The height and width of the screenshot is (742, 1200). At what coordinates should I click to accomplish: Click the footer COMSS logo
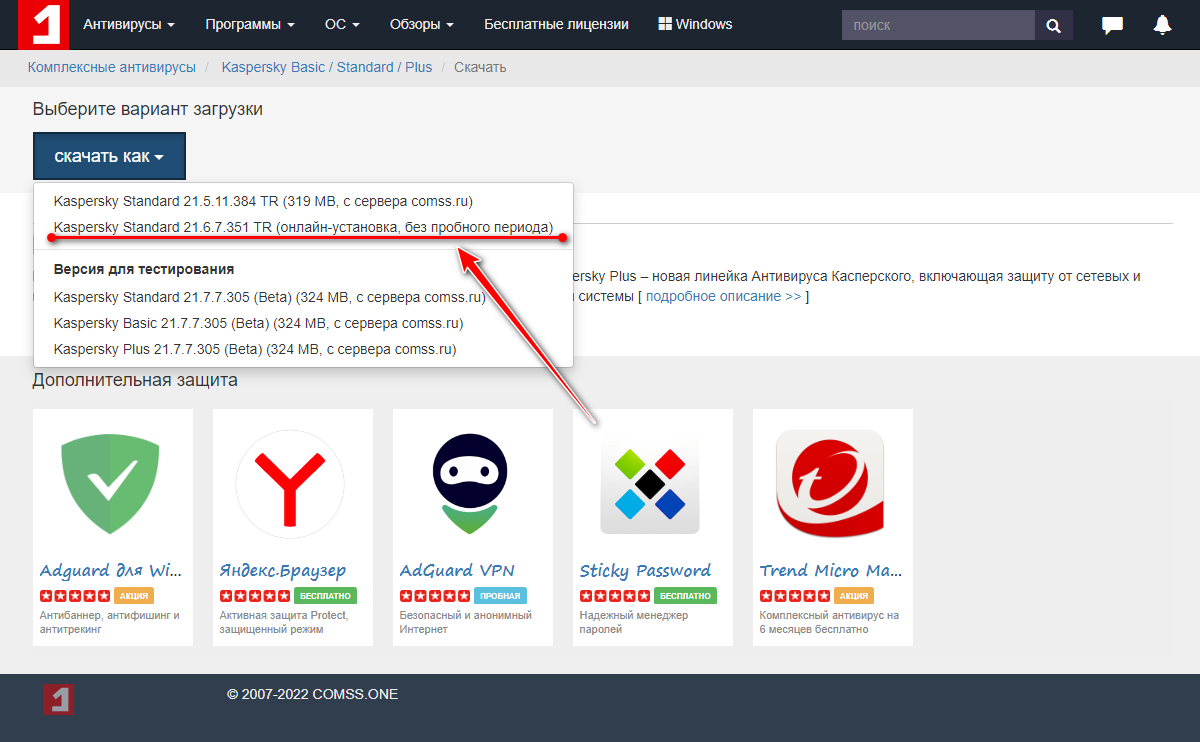tap(59, 699)
